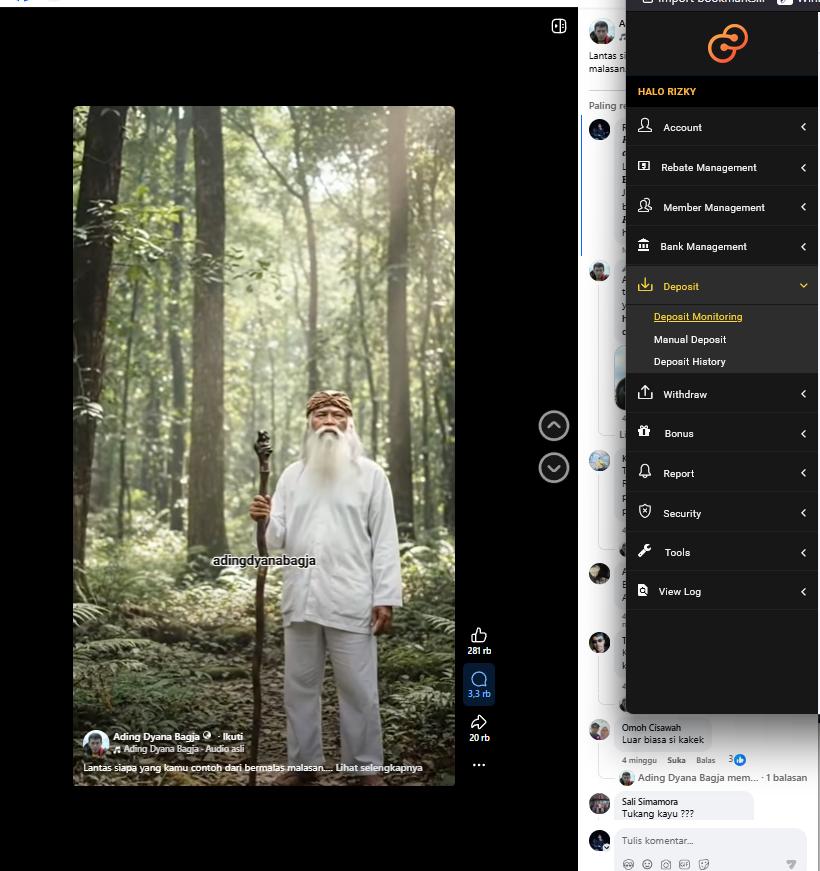
Task: Click the blue like reaction on Omoh Cisawah's comment
Action: (x=740, y=760)
